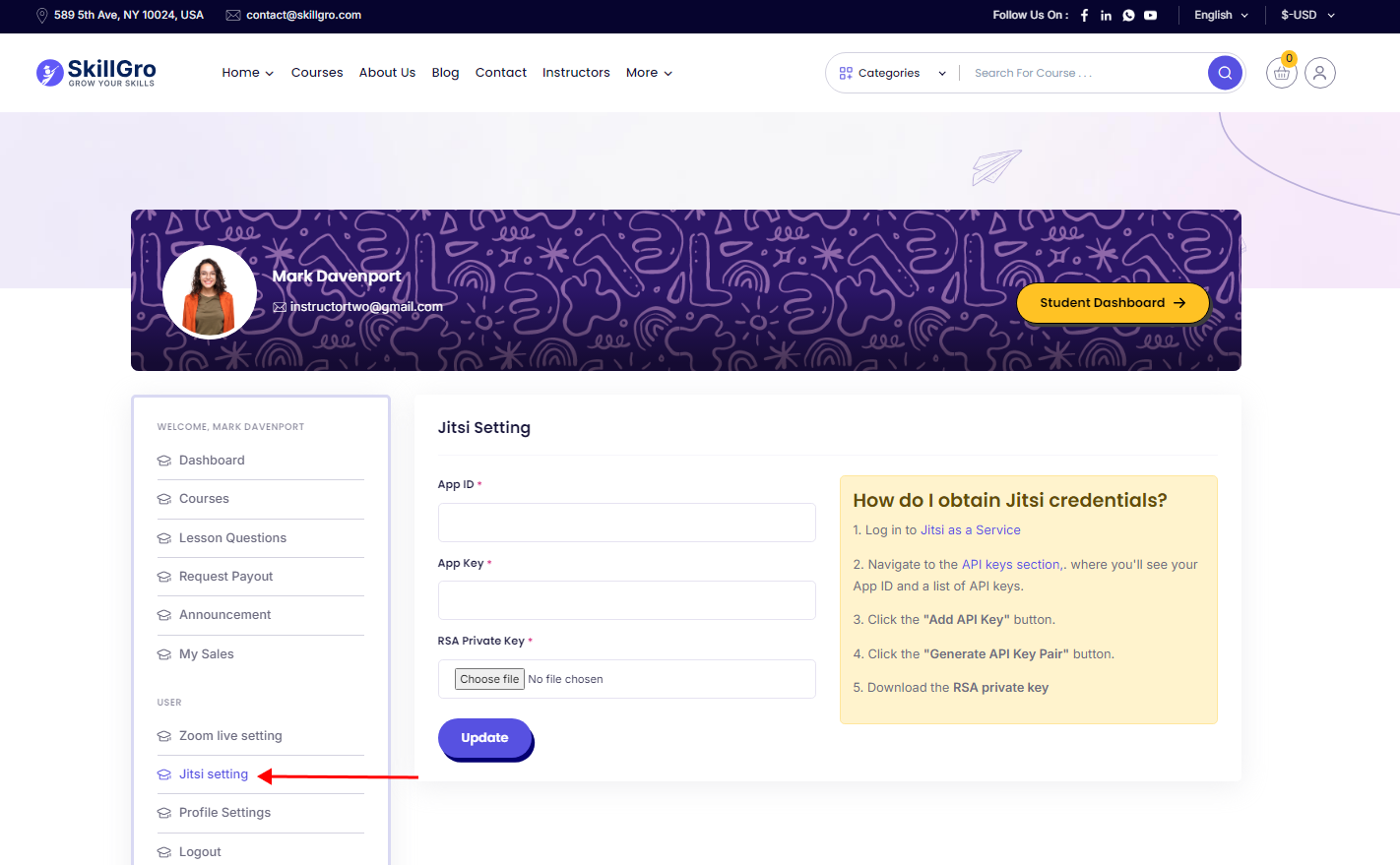Screen dimensions: 1400x865
Task: Open the Contact nav item
Action: [x=500, y=73]
